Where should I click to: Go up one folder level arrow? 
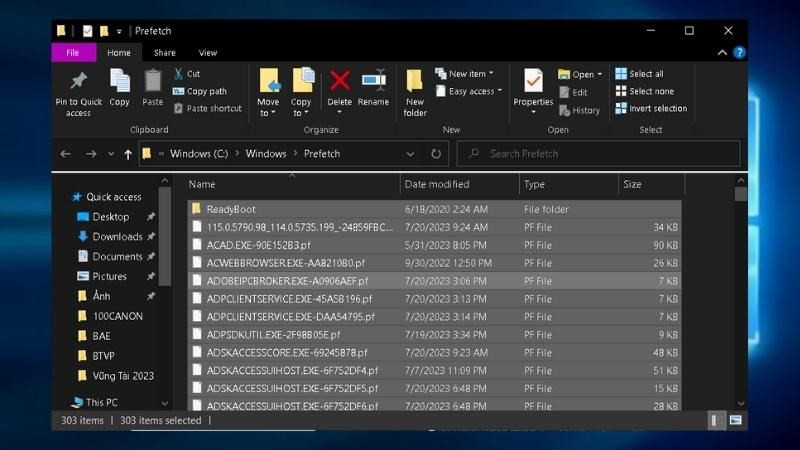(127, 154)
